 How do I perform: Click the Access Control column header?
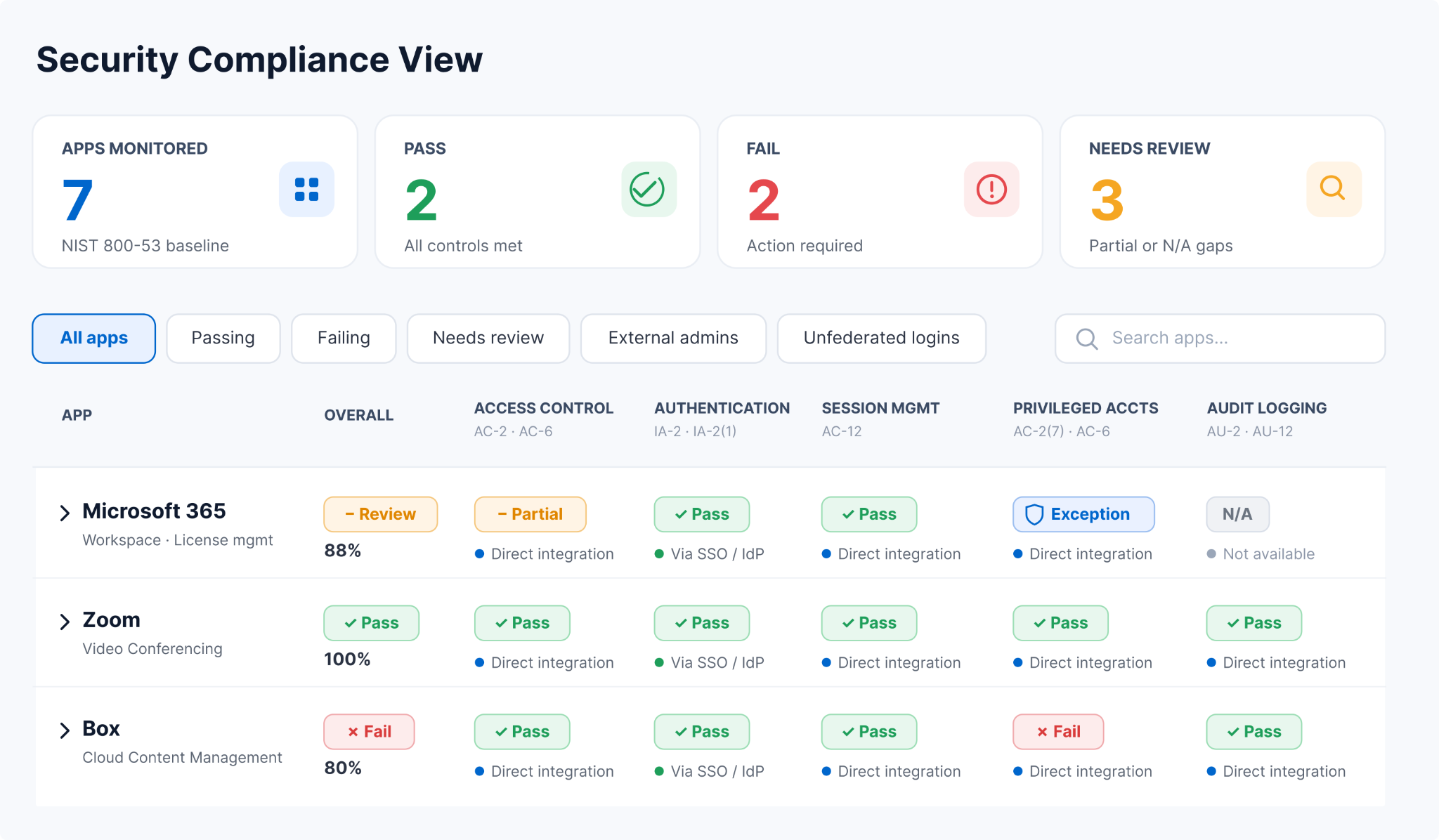tap(544, 408)
